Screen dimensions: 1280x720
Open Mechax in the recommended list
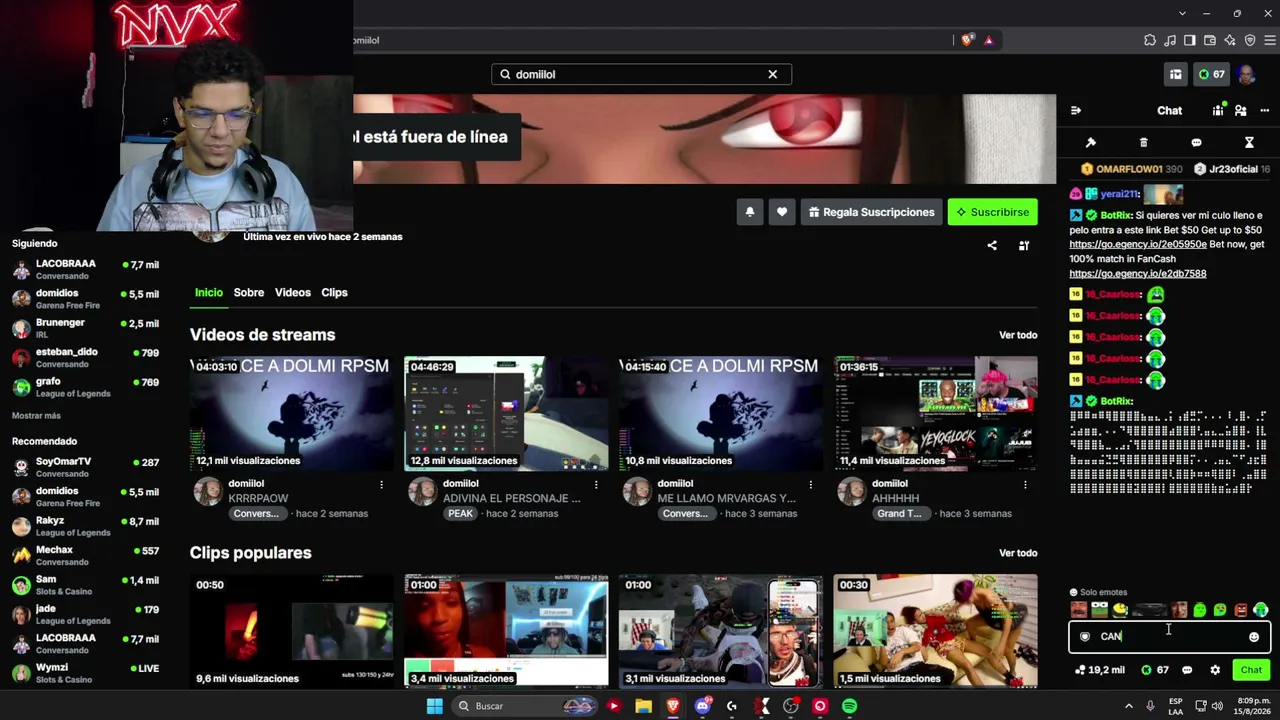pos(85,555)
